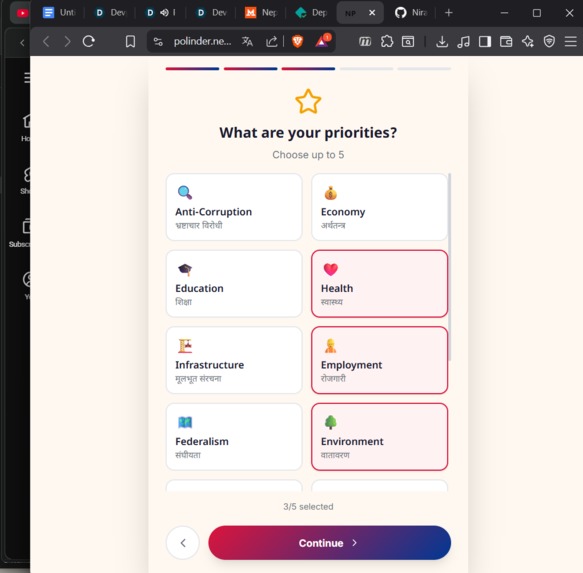
Task: Toggle the browser sidebar panel icon
Action: pos(485,41)
